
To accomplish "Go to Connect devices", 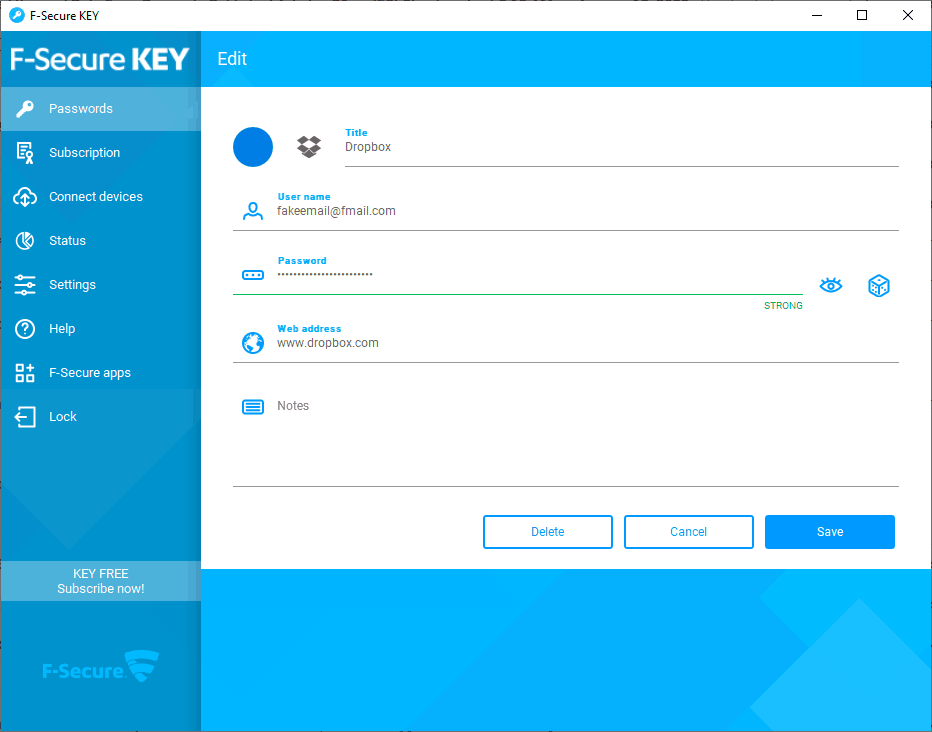I will pyautogui.click(x=100, y=197).
